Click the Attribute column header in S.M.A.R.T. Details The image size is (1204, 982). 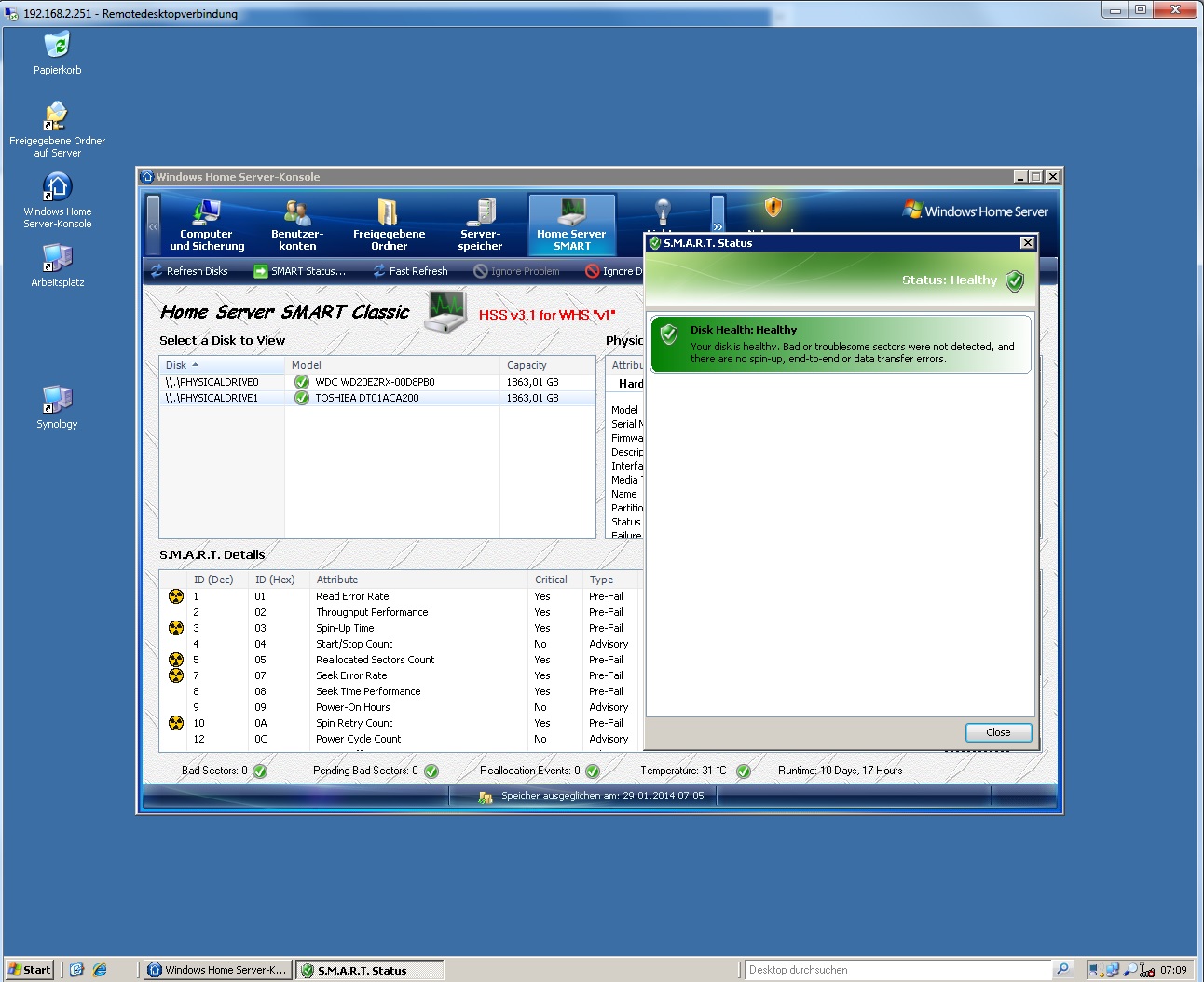coord(418,580)
